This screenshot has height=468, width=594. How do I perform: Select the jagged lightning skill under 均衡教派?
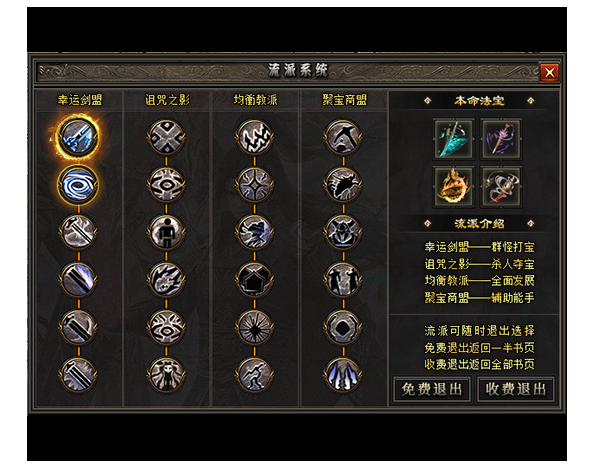tap(255, 137)
